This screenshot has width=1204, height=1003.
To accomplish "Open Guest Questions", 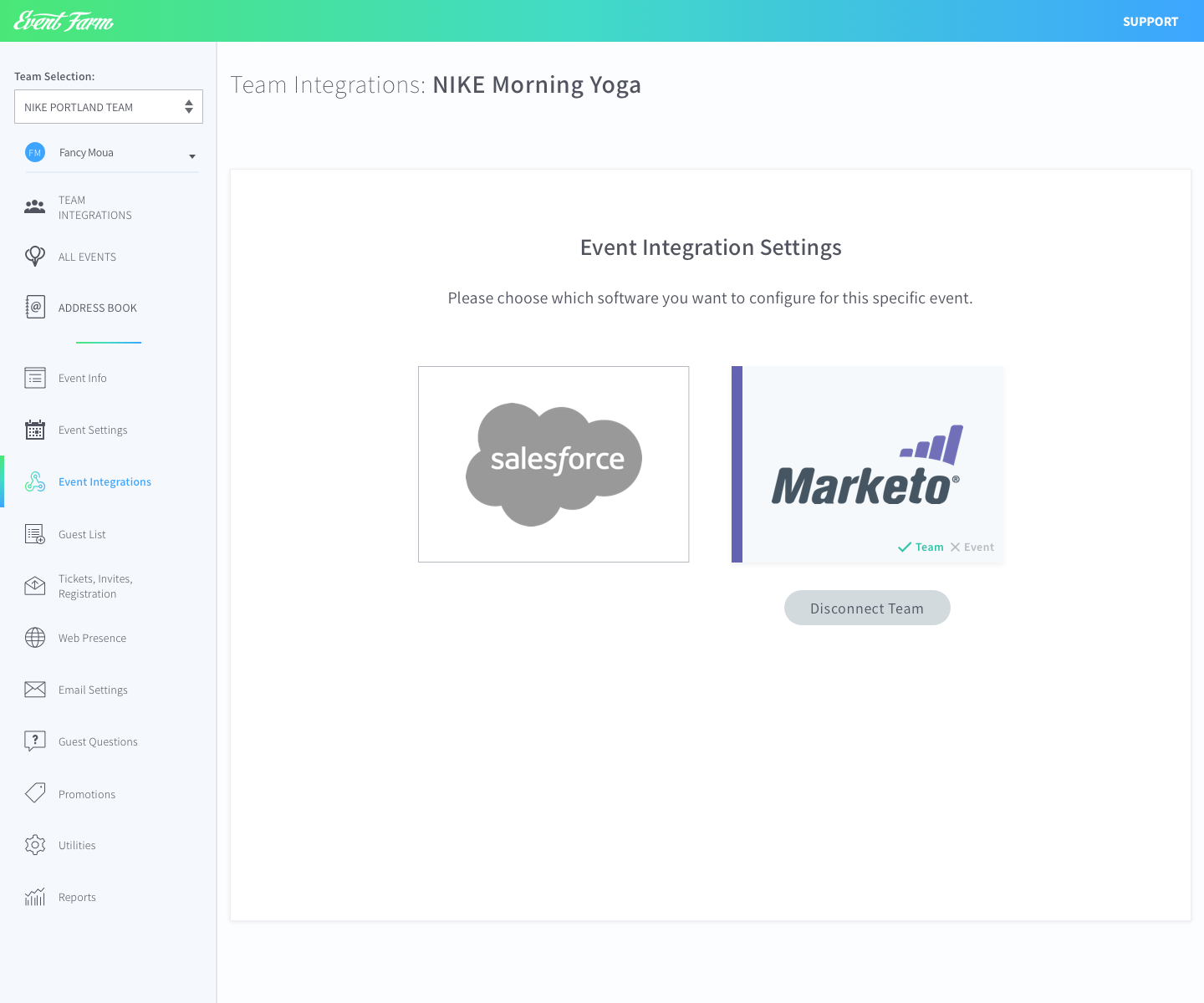I will pos(98,741).
